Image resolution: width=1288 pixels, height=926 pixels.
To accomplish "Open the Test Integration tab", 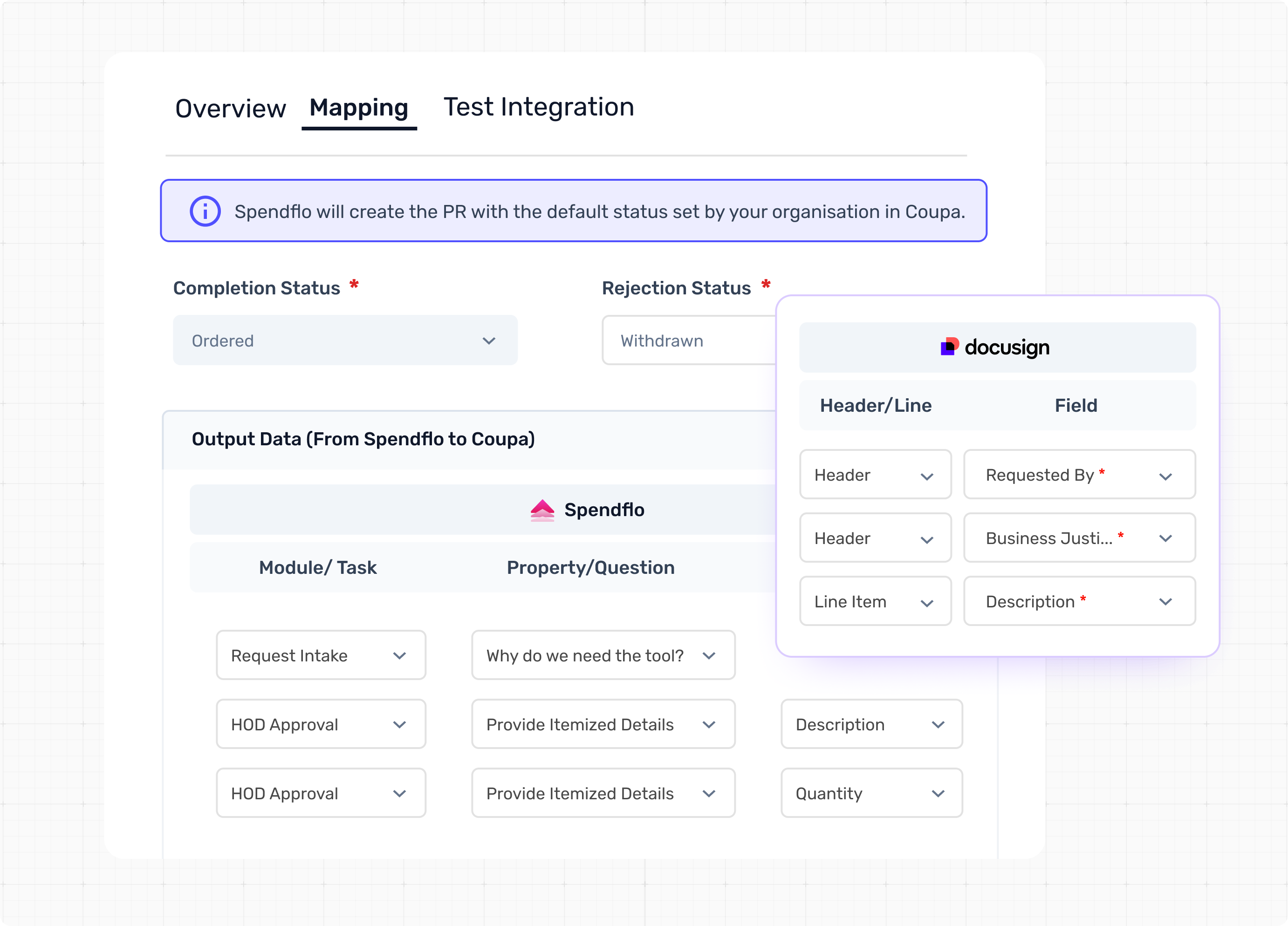I will click(x=538, y=107).
